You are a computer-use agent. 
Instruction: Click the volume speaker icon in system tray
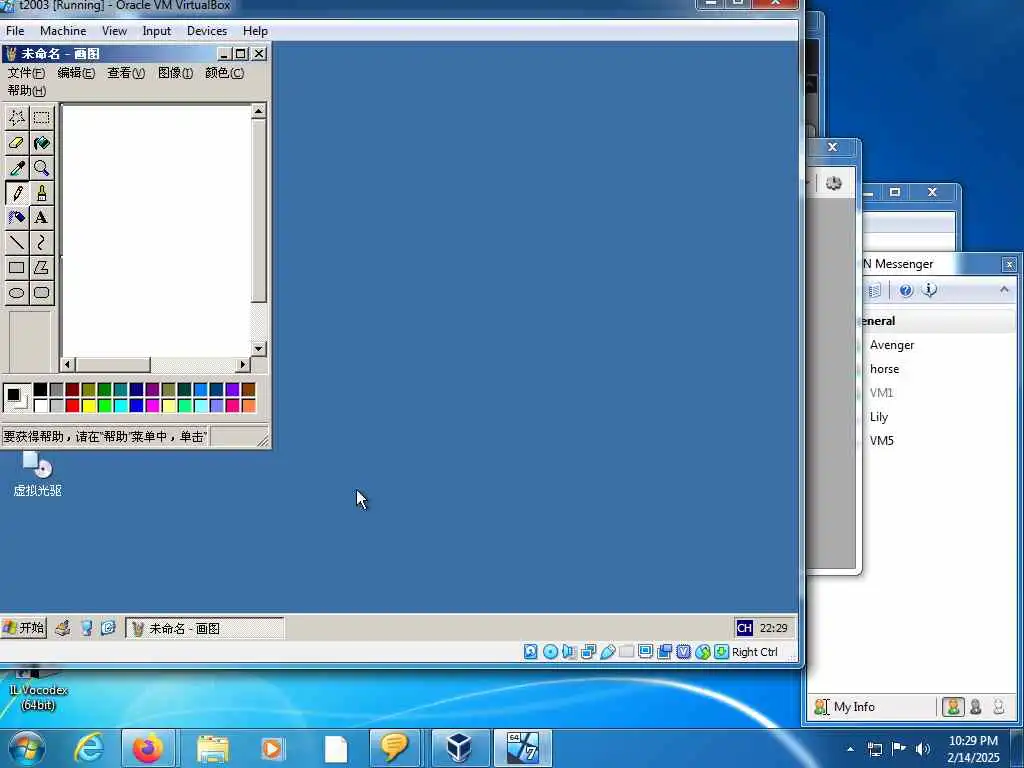[x=922, y=749]
